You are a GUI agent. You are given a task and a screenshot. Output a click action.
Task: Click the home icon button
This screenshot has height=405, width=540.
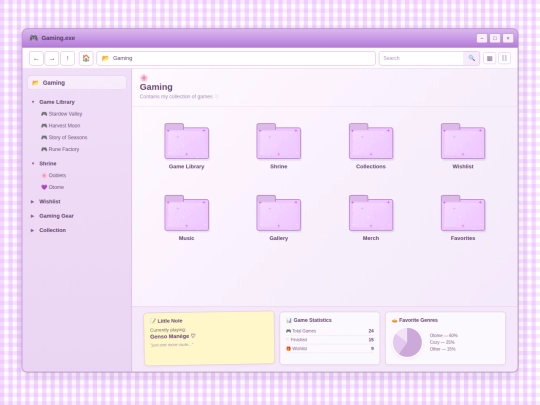click(x=86, y=58)
